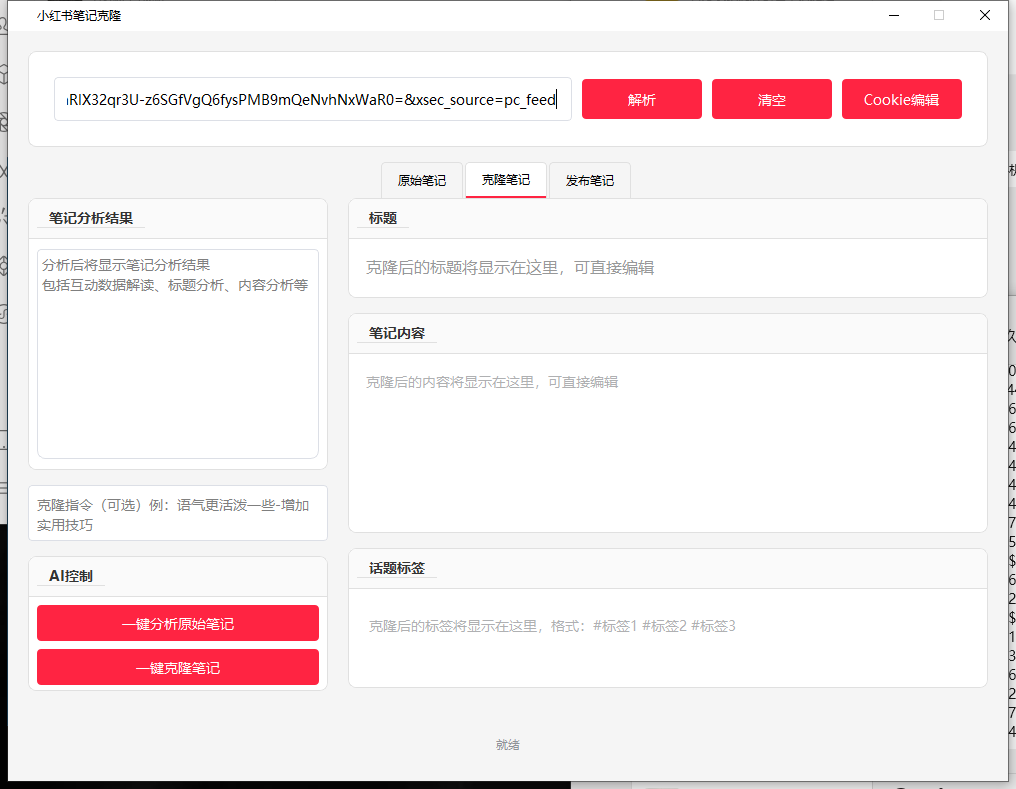Start cloning with 一键克隆笔记 button

(178, 667)
